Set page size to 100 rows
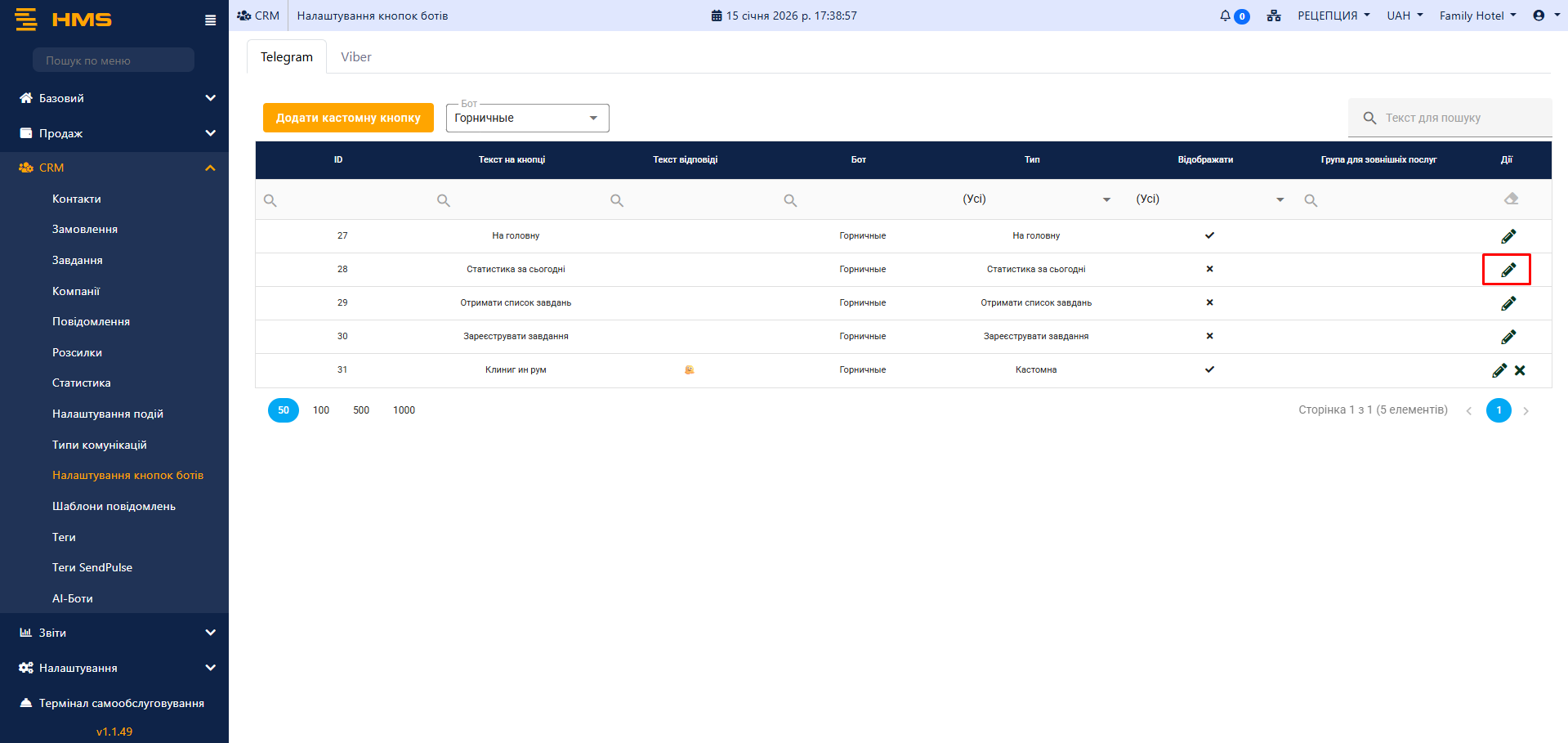This screenshot has height=743, width=1568. click(321, 410)
